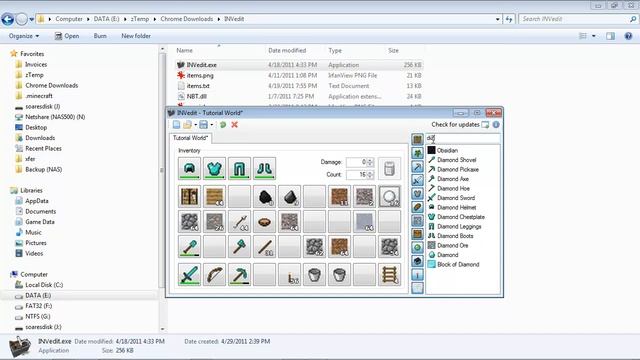Click the Open file icon in INVedit
This screenshot has width=640, height=360.
coord(187,125)
